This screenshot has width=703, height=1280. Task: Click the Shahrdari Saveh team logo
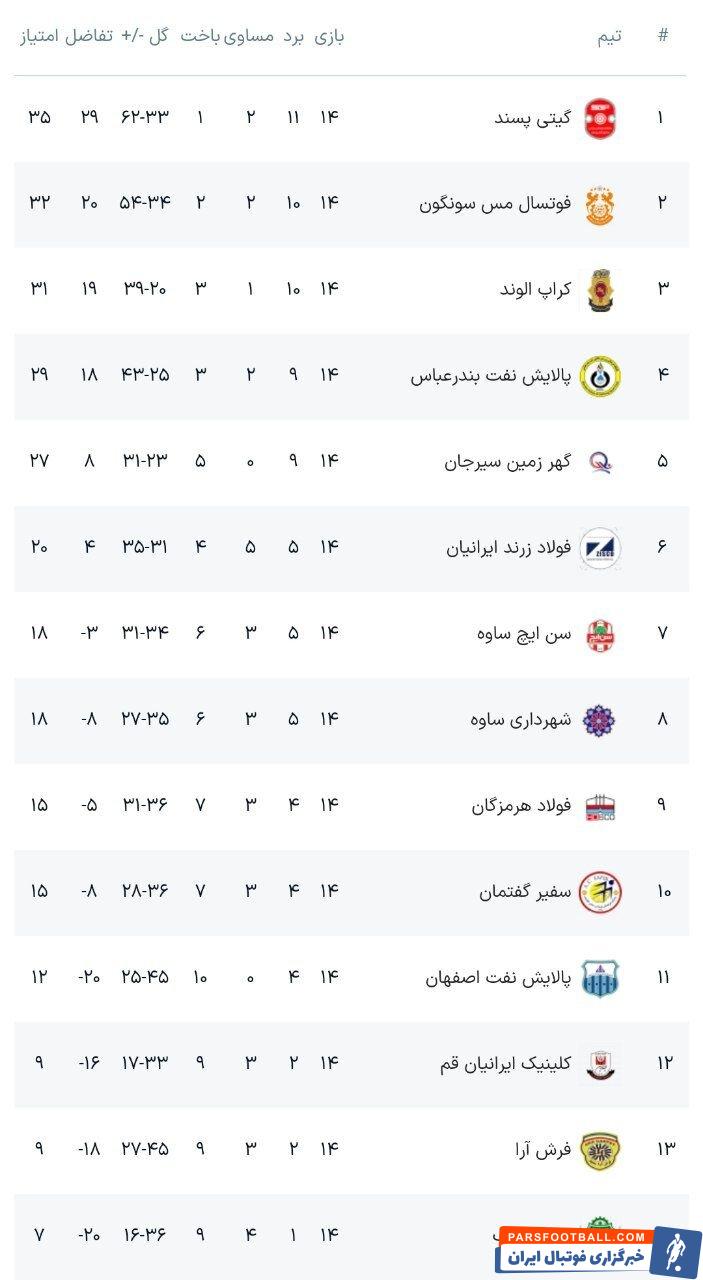click(x=599, y=720)
